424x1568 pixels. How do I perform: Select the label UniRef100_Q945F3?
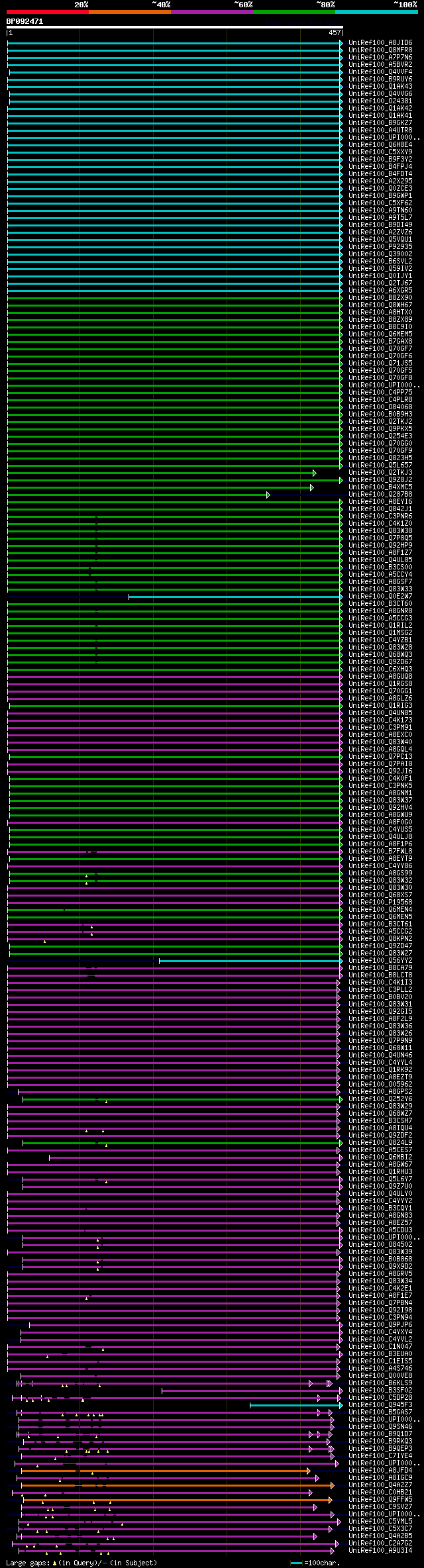point(380,1405)
